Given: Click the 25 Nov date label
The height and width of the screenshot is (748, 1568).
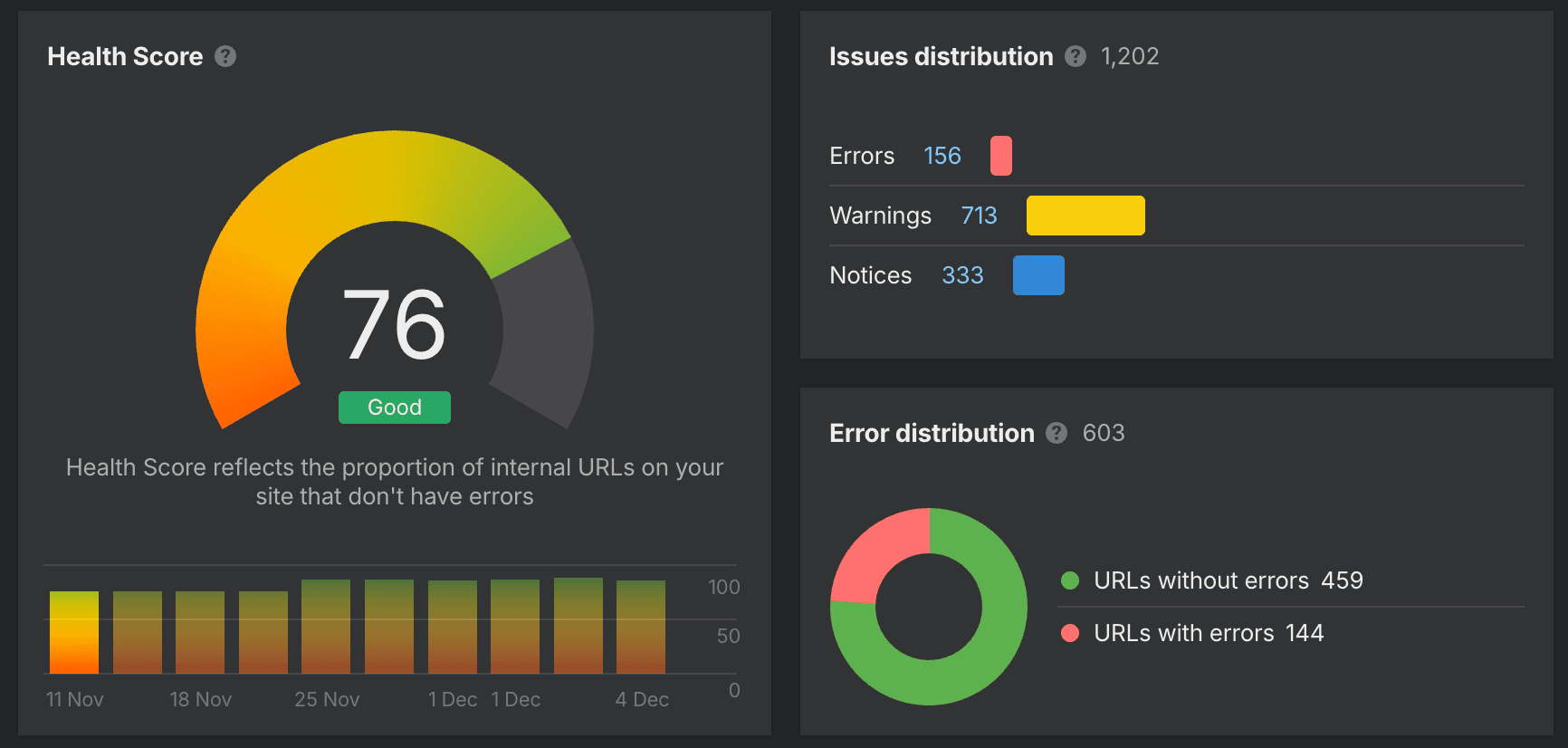Looking at the screenshot, I should pyautogui.click(x=327, y=699).
